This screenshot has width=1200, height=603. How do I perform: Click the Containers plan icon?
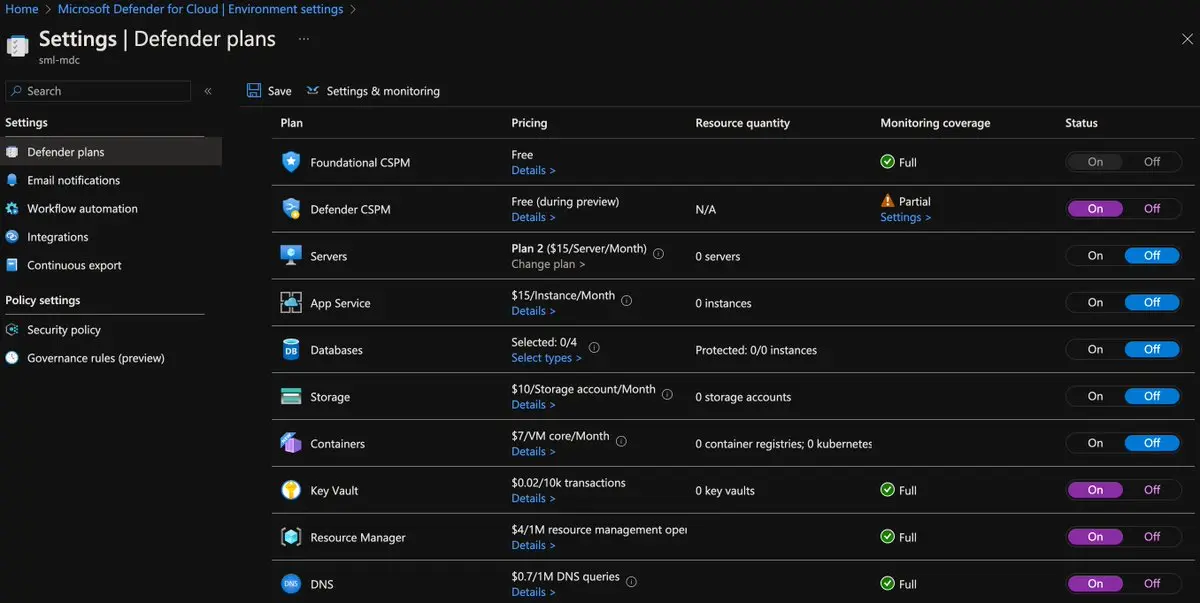coord(291,443)
